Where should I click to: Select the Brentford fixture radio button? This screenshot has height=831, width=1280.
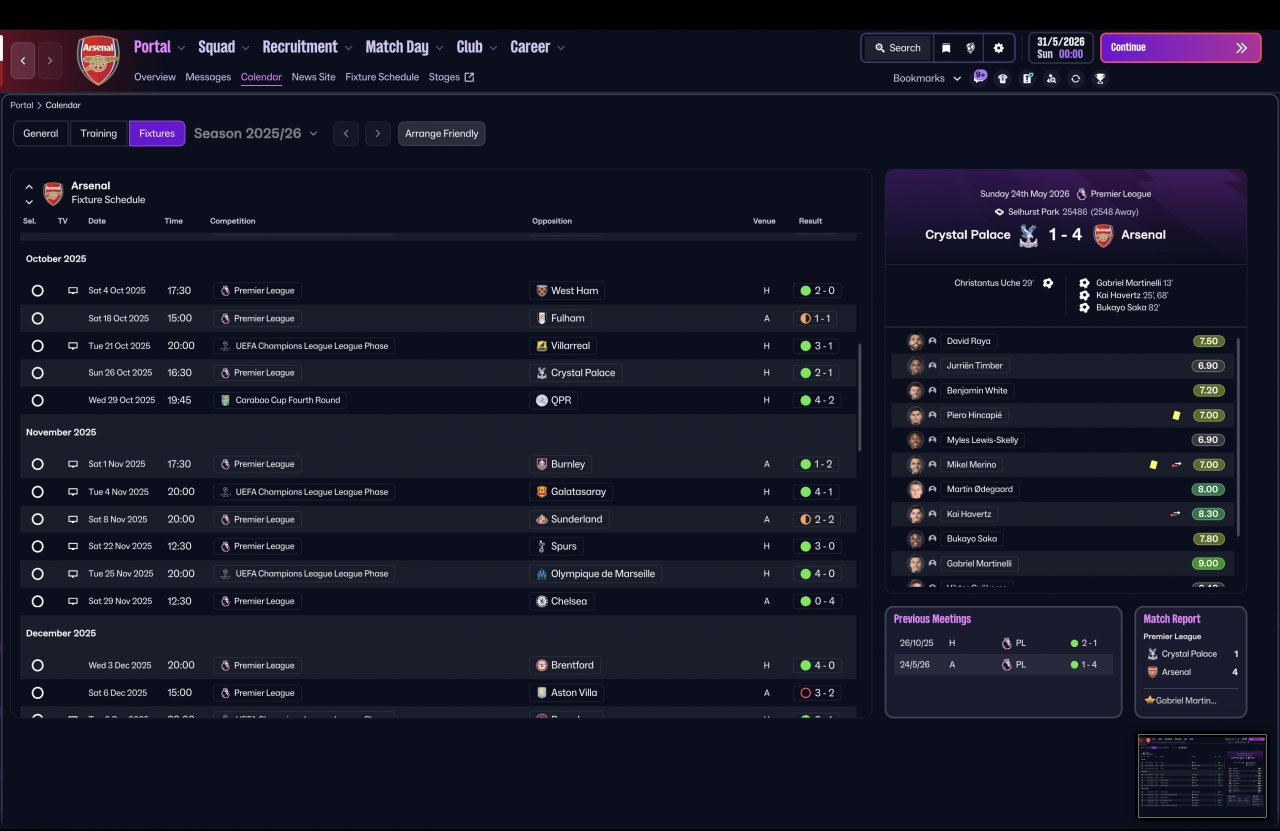coord(37,665)
